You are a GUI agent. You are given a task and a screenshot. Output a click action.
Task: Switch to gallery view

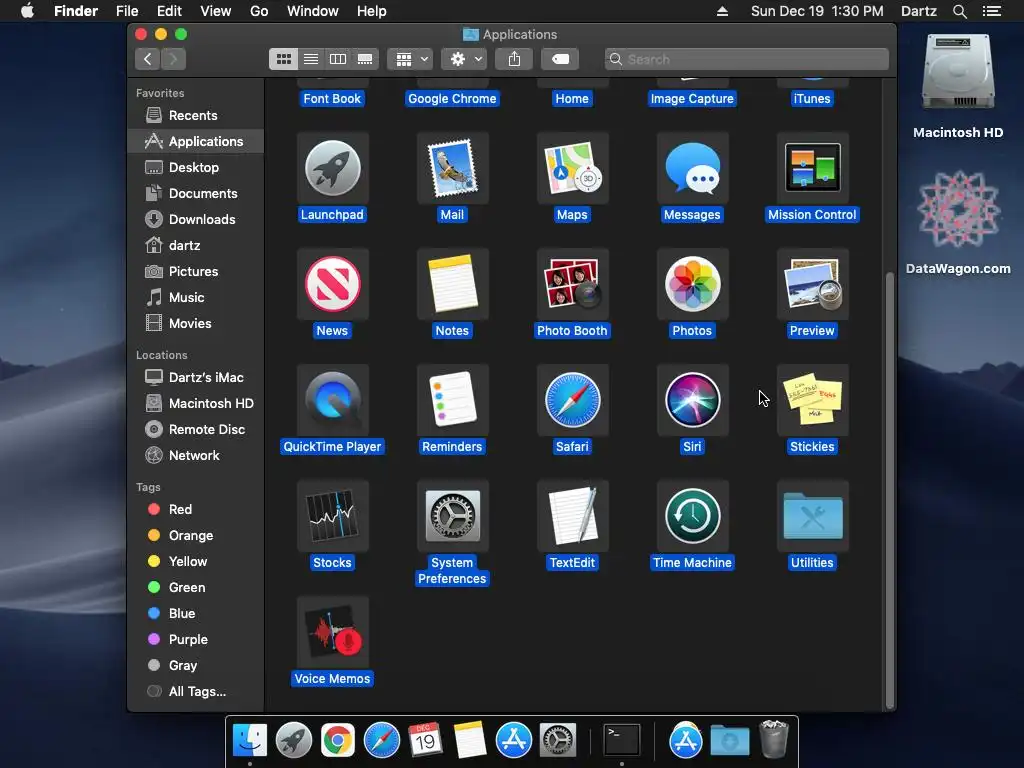click(x=365, y=59)
